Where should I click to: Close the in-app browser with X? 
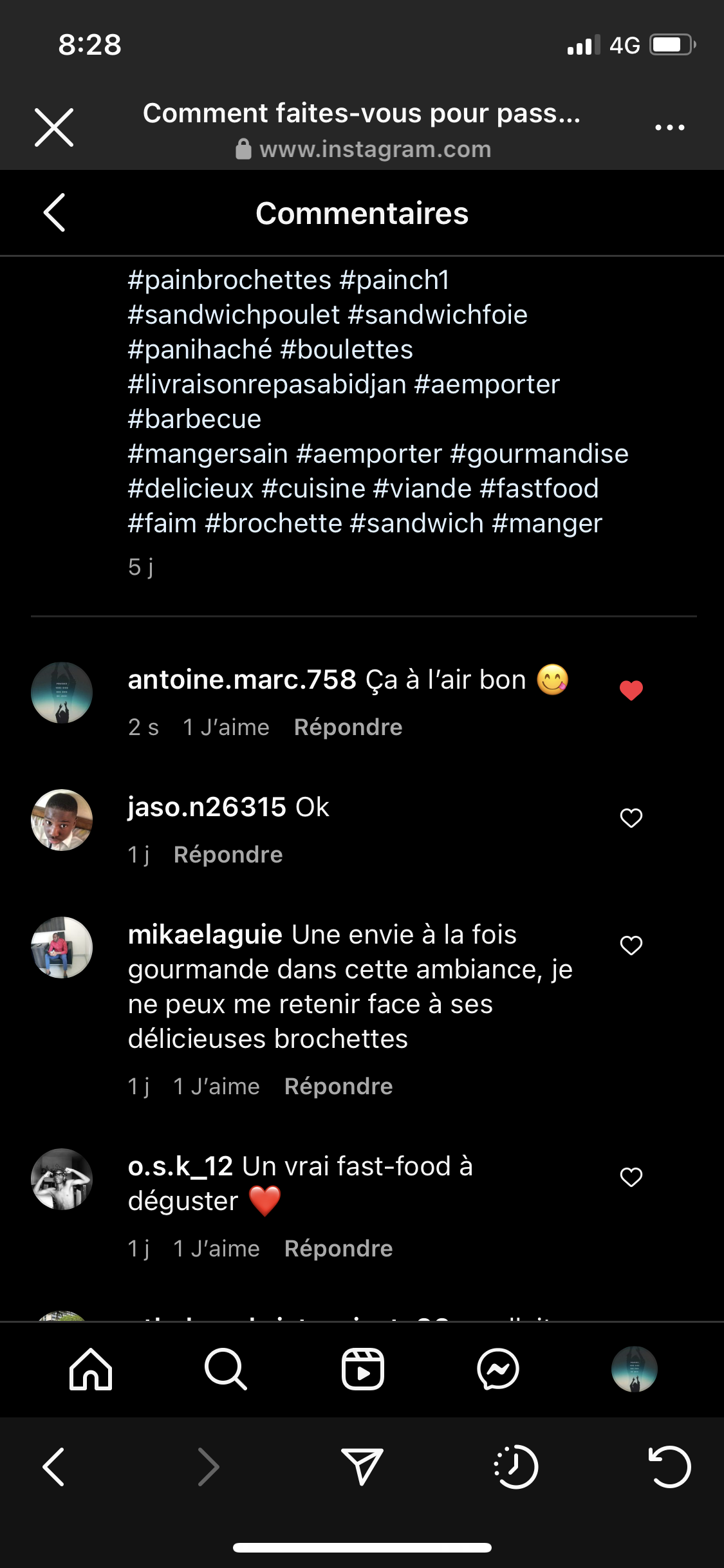point(54,127)
